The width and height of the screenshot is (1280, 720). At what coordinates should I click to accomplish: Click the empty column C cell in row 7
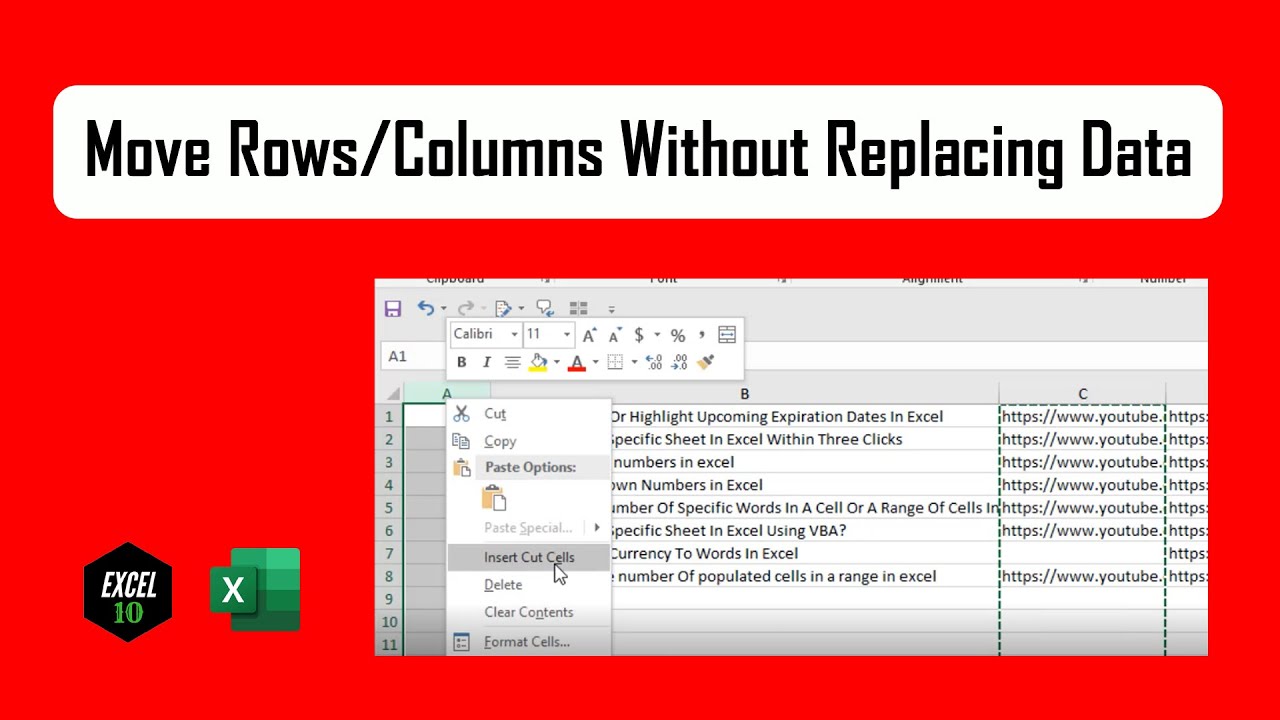tap(1082, 553)
